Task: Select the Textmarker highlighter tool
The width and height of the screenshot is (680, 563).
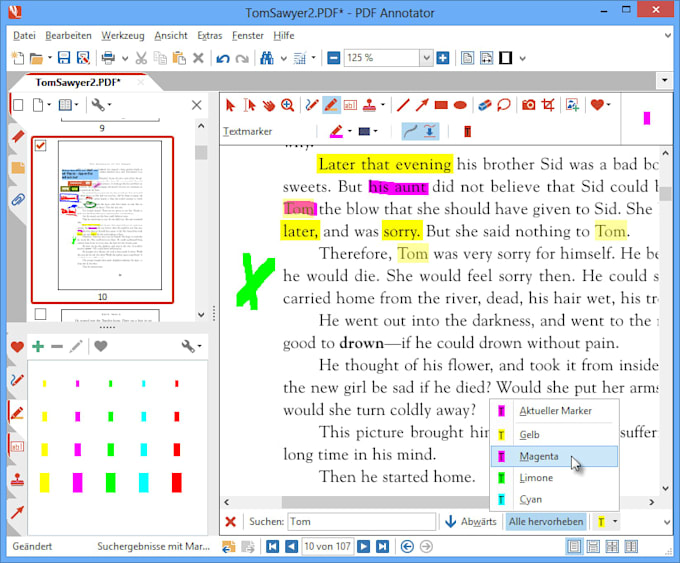Action: pyautogui.click(x=331, y=105)
